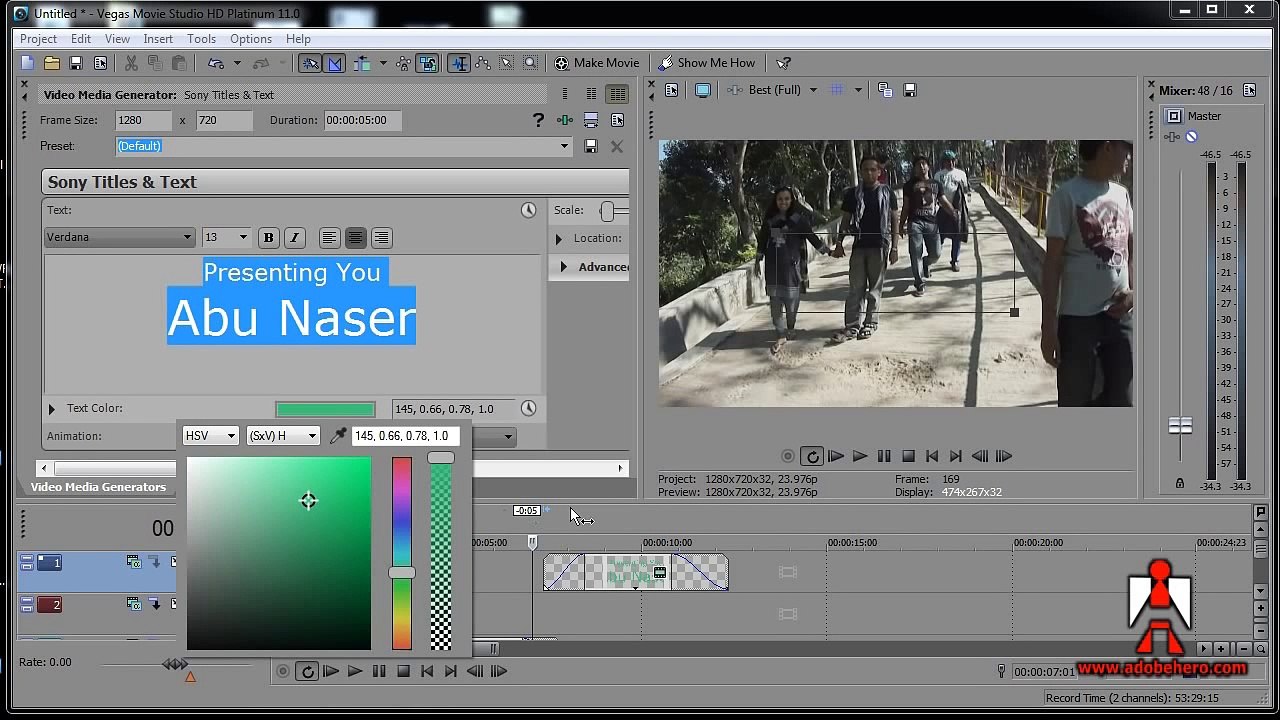This screenshot has width=1280, height=720.
Task: Delete preset with X icon
Action: (617, 146)
